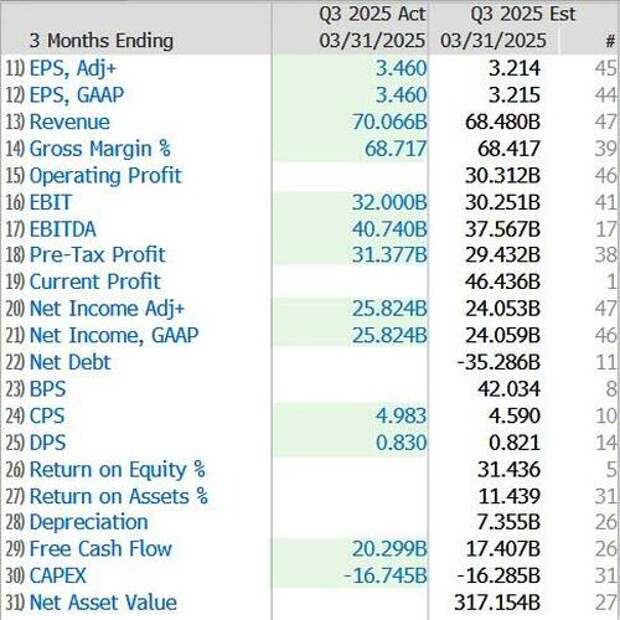
Task: Select the Free Cash Flow label
Action: 100,549
